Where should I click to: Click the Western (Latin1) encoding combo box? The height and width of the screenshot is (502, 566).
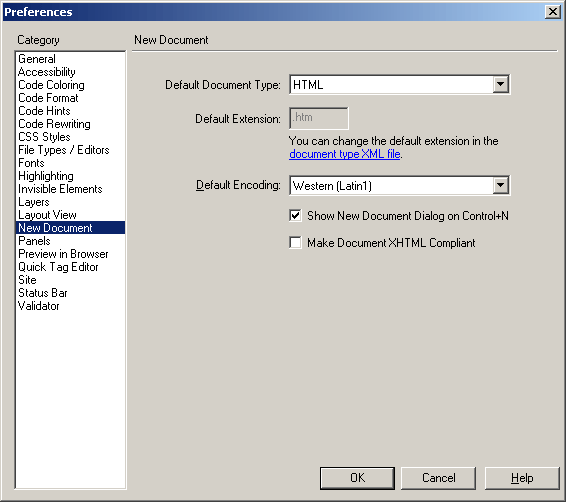pos(400,185)
